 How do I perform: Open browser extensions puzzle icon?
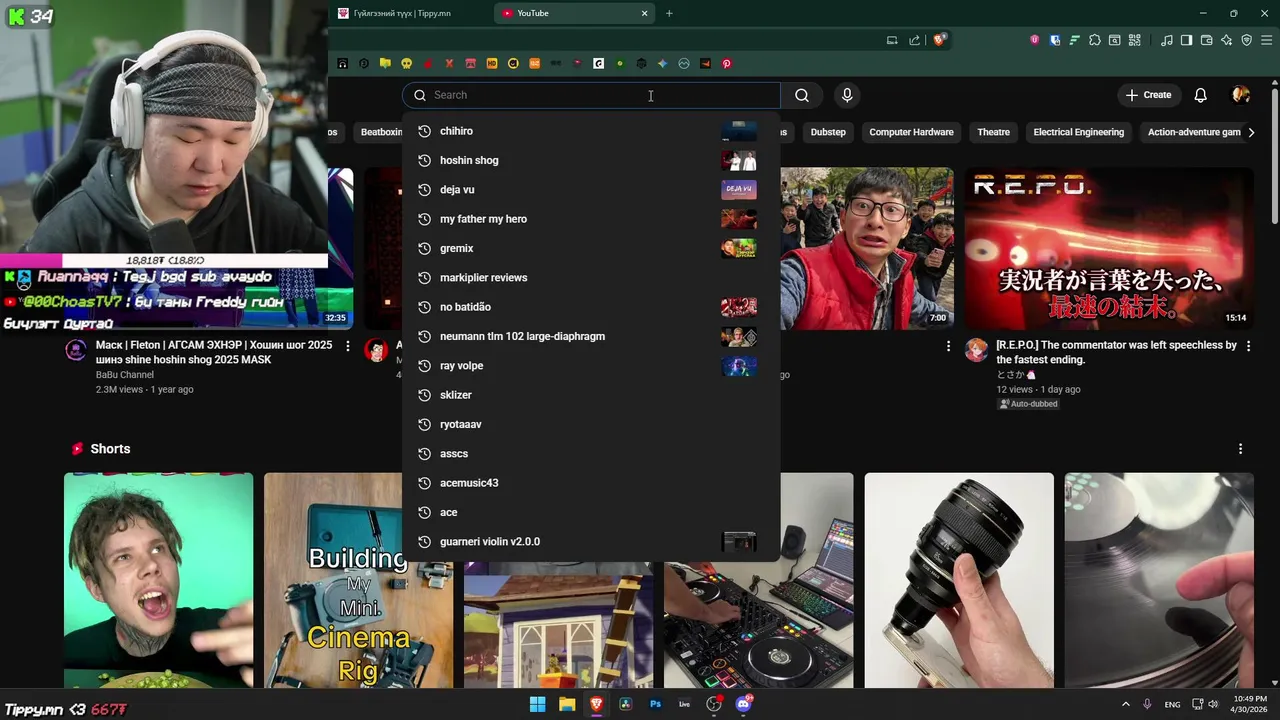1095,40
